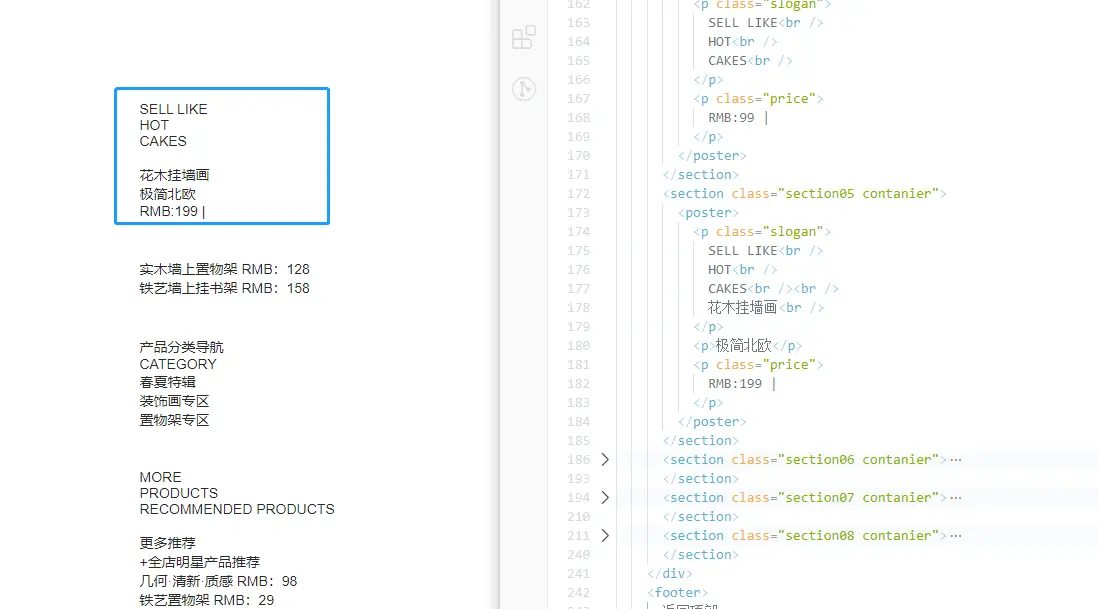
Task: Open the Extensions view in activity bar
Action: click(524, 38)
